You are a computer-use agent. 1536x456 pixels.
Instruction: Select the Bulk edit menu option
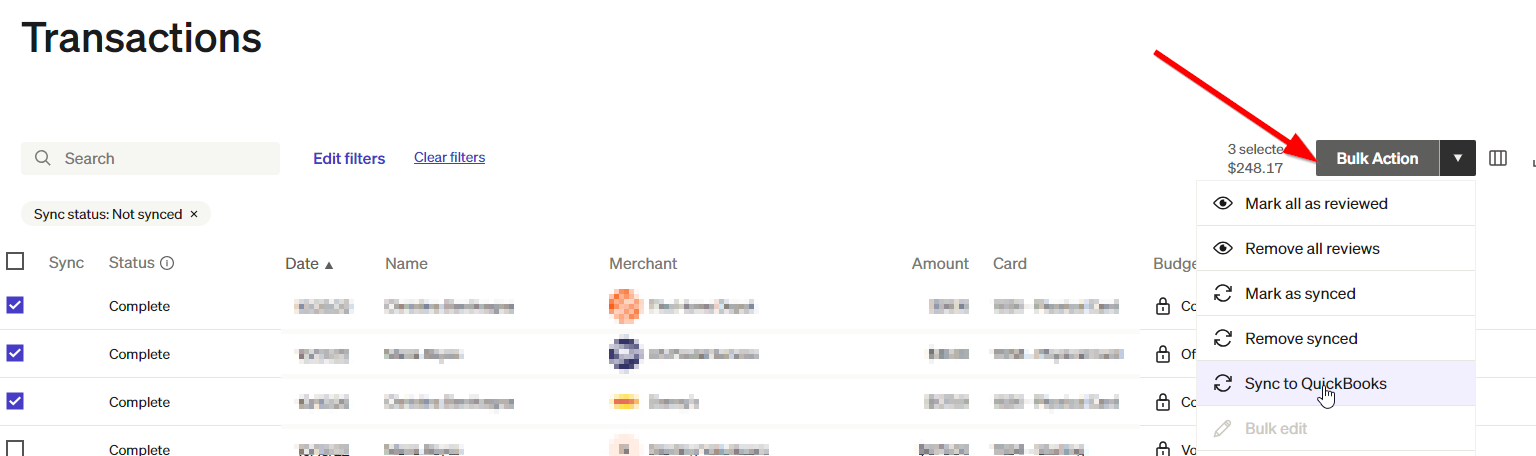pos(1275,428)
